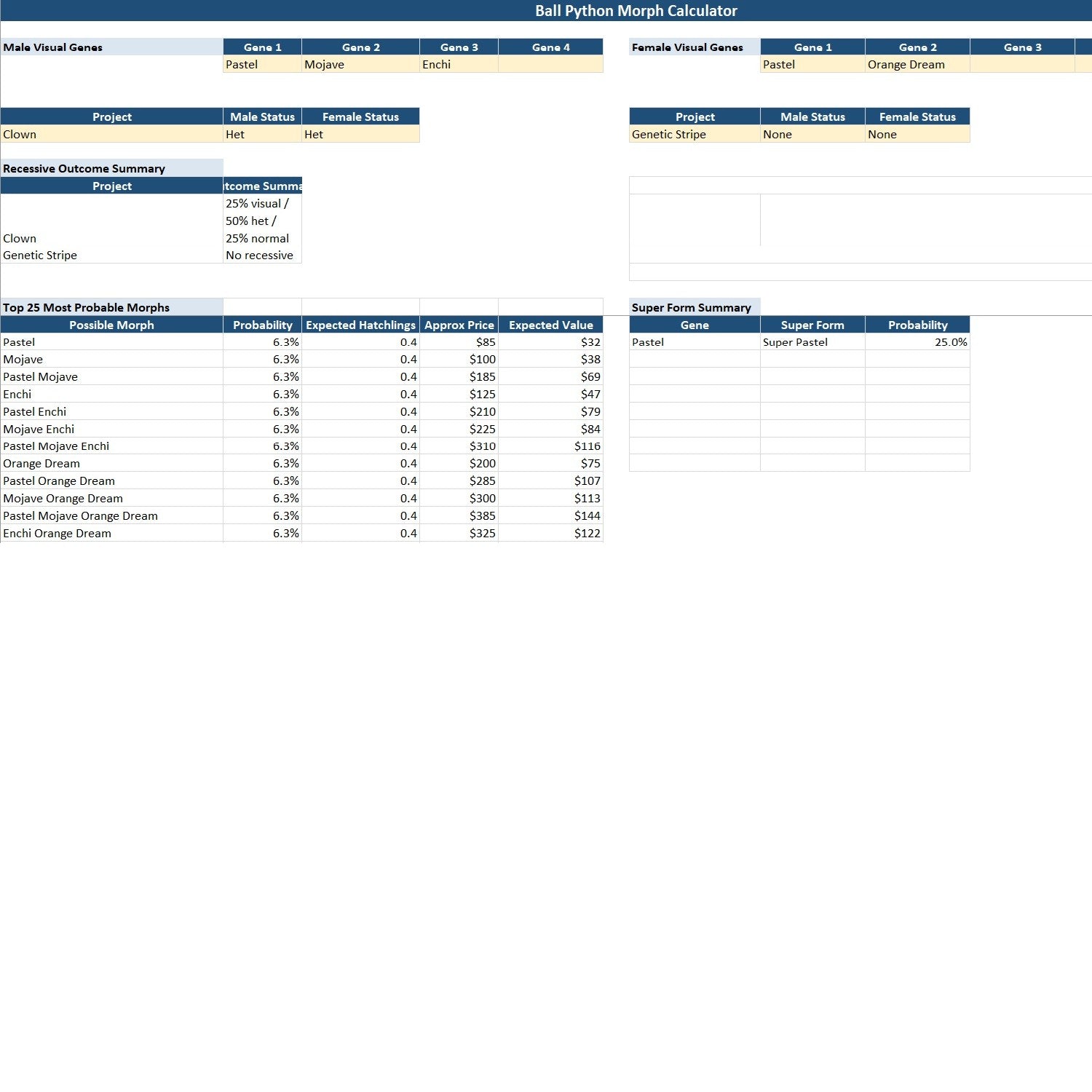Select Genetic Stripe female status 'None' cell
Viewport: 1092px width, 1092px height.
pos(917,134)
